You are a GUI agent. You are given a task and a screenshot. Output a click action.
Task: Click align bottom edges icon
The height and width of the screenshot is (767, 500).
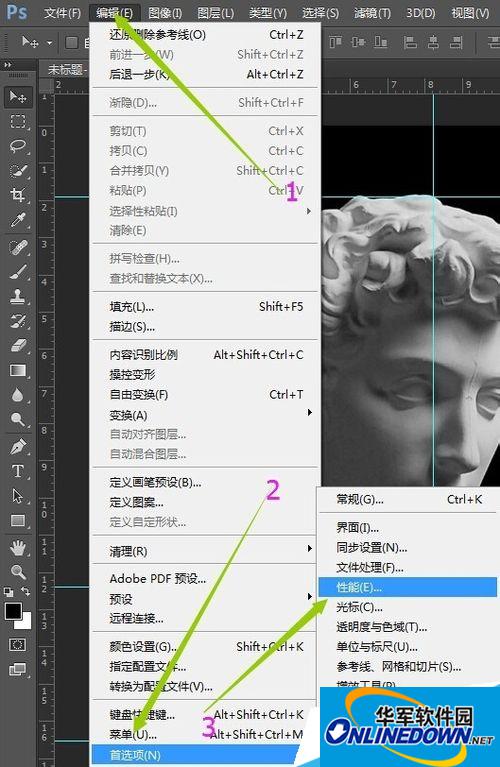pyautogui.click(x=381, y=43)
